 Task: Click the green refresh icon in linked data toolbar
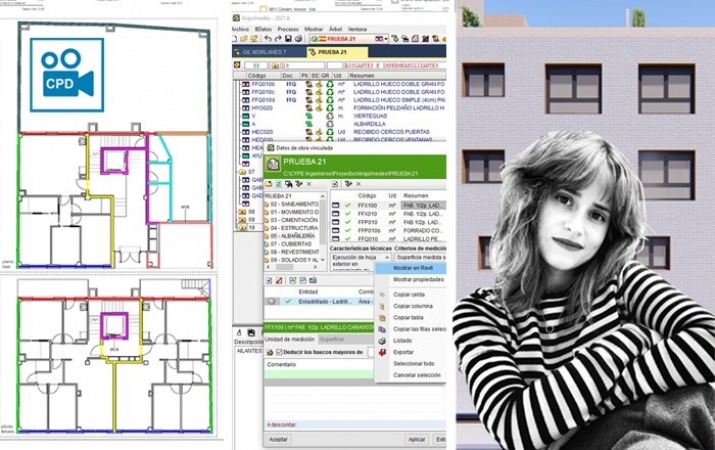[279, 184]
